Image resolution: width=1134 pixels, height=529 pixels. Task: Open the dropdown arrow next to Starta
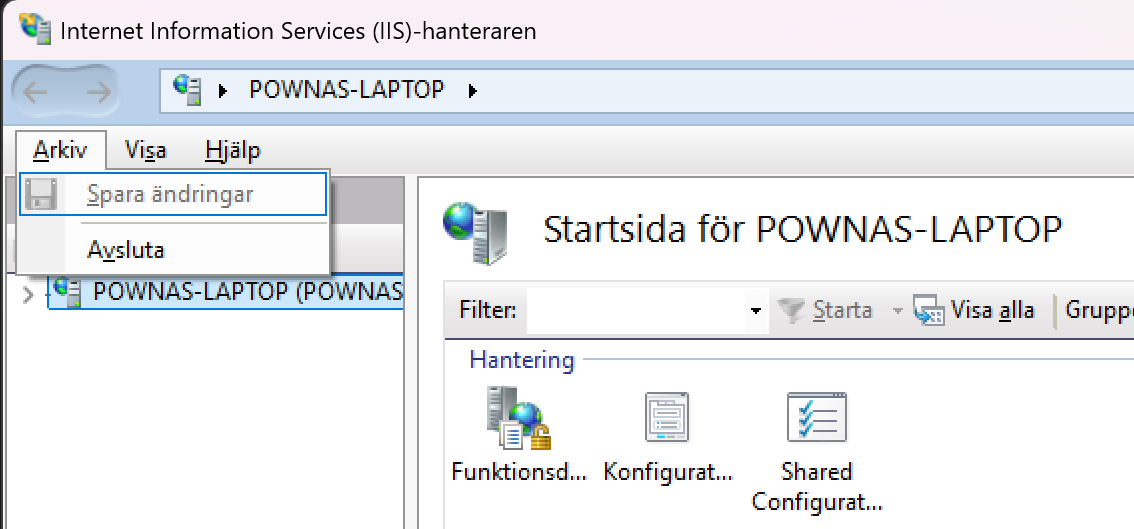pos(897,311)
